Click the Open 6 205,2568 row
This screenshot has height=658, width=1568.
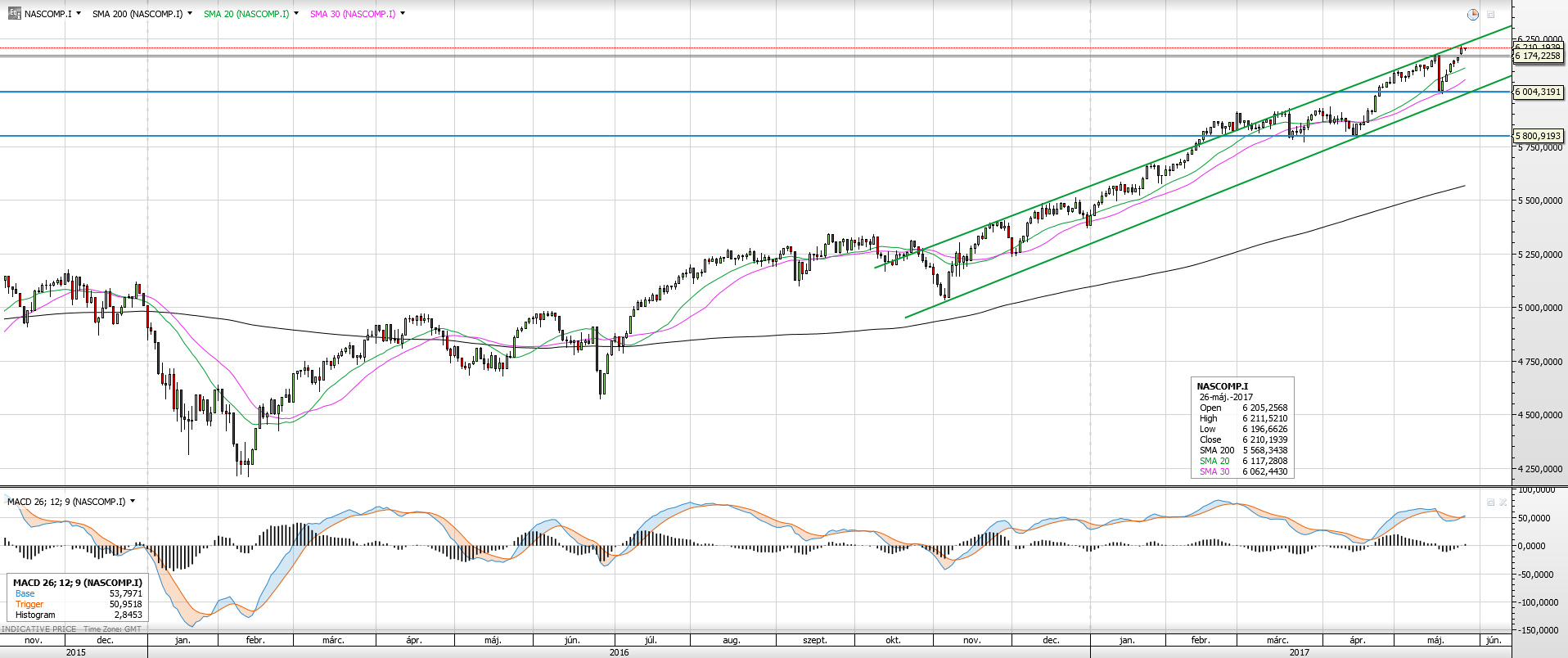coord(1243,408)
